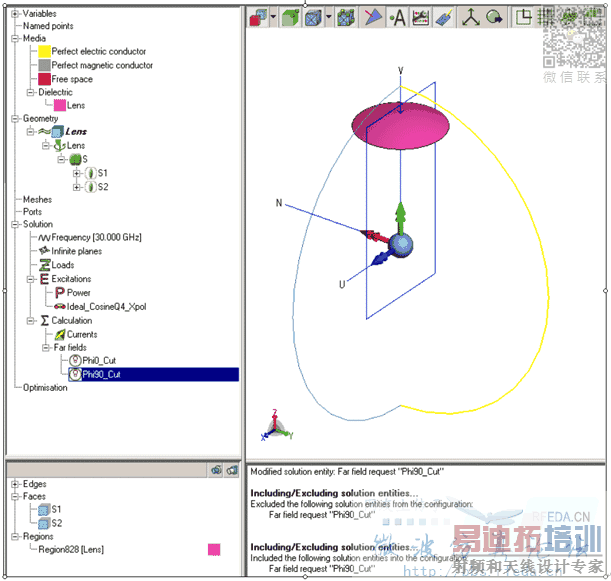611x581 pixels.
Task: Select Named points in the tree
Action: [x=48, y=26]
